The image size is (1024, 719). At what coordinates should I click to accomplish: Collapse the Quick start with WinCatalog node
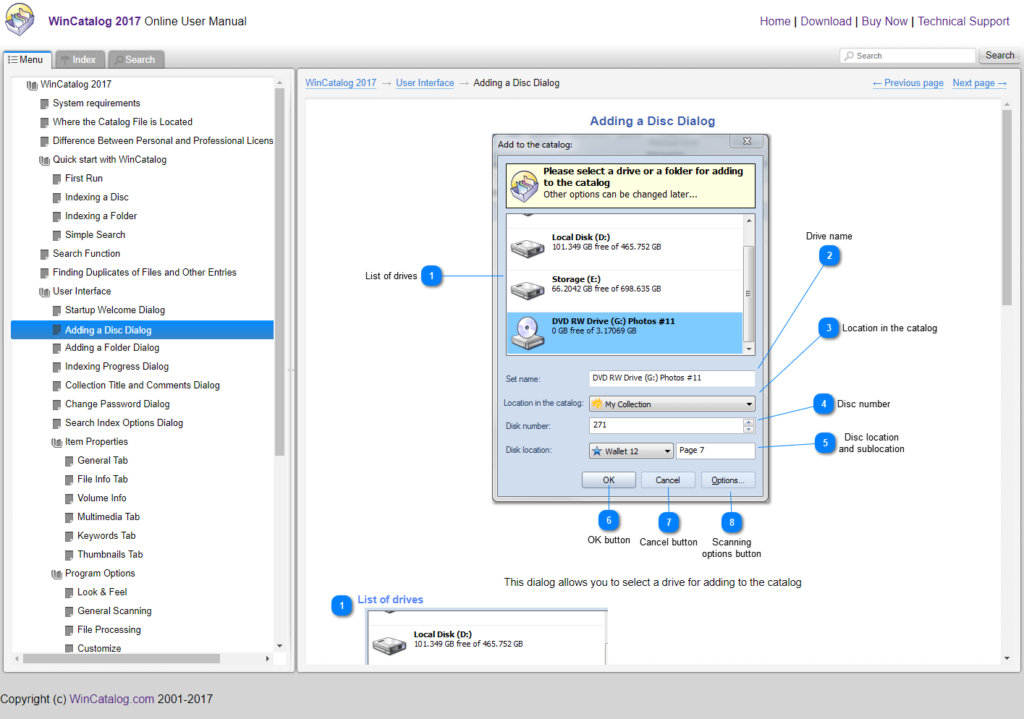coord(44,160)
